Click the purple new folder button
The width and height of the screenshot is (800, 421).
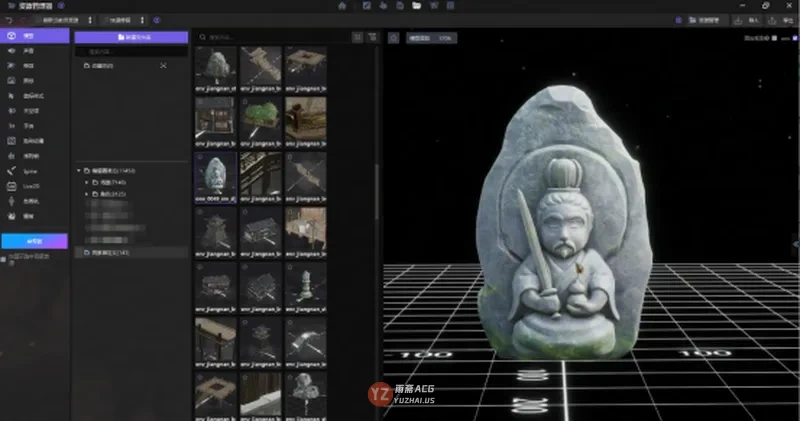[x=131, y=37]
